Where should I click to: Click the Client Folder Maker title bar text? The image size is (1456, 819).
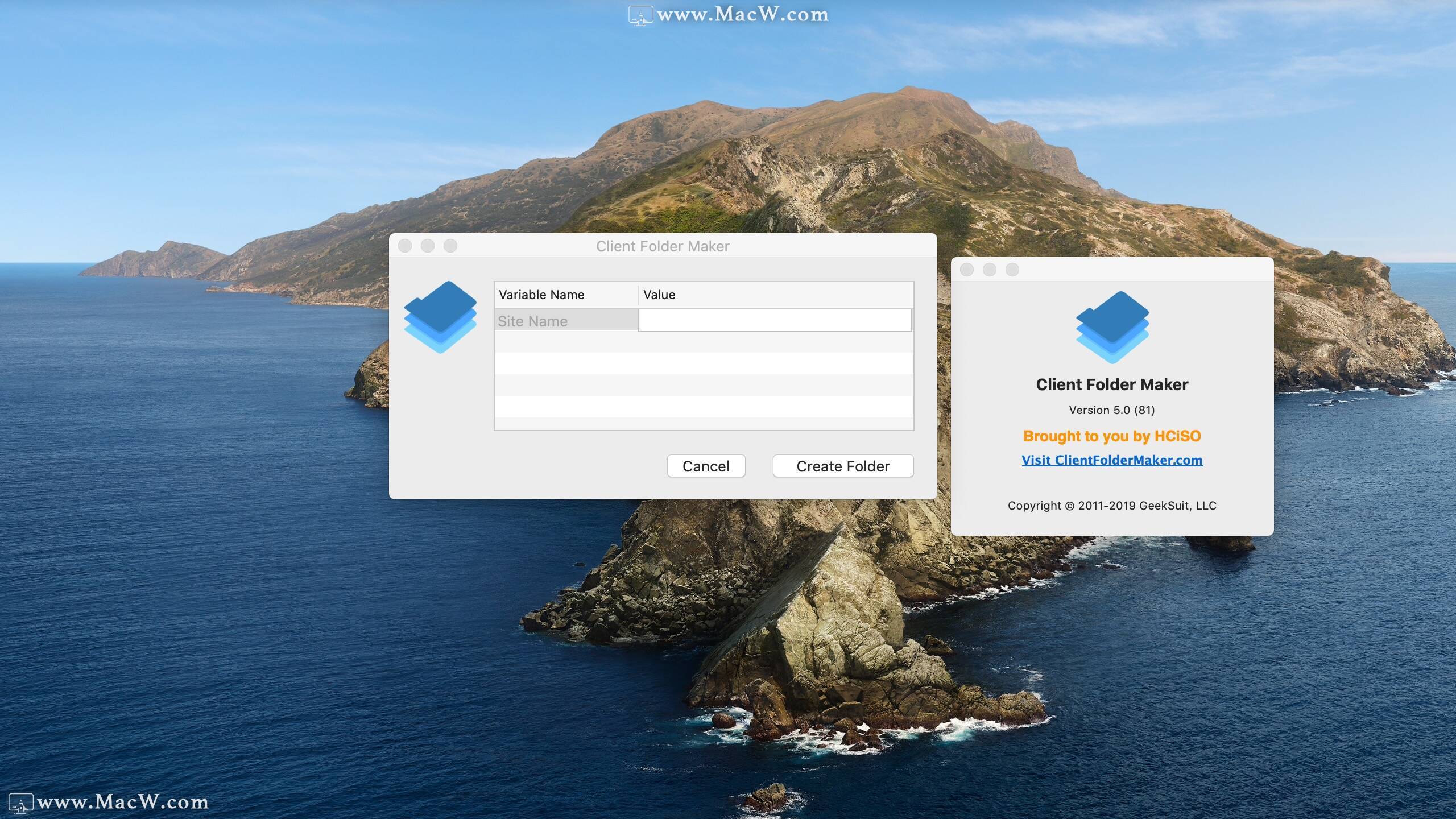tap(663, 246)
